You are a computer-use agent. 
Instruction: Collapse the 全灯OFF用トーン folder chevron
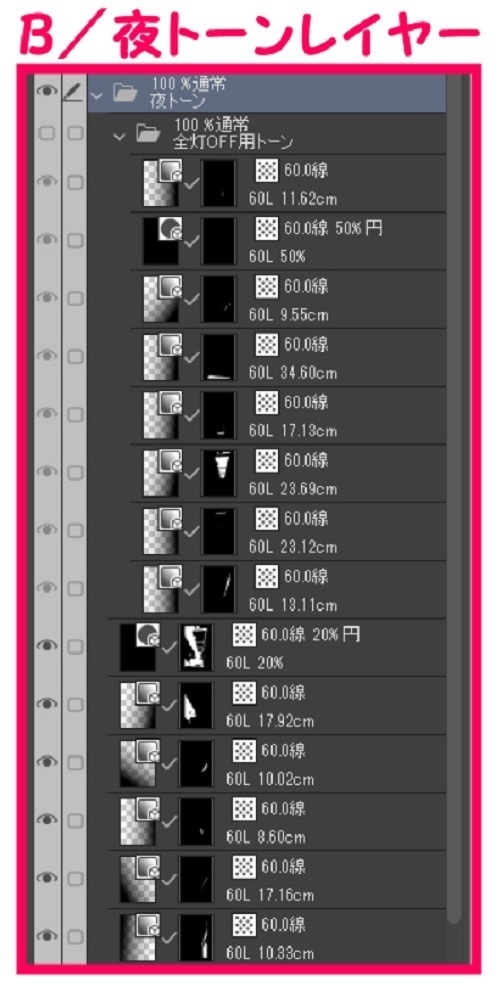coord(119,136)
